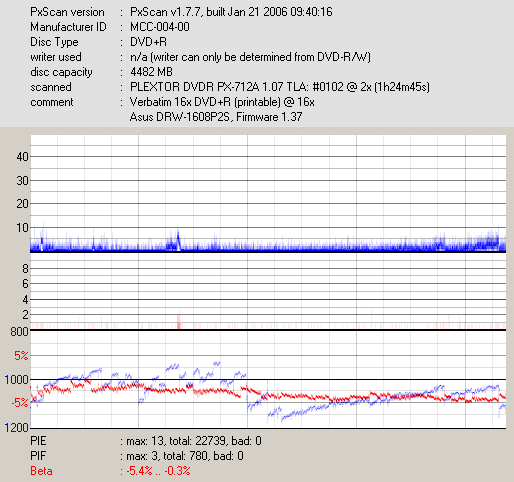Click the red PIF threshold line at 4
The width and height of the screenshot is (514, 482).
click(x=268, y=300)
